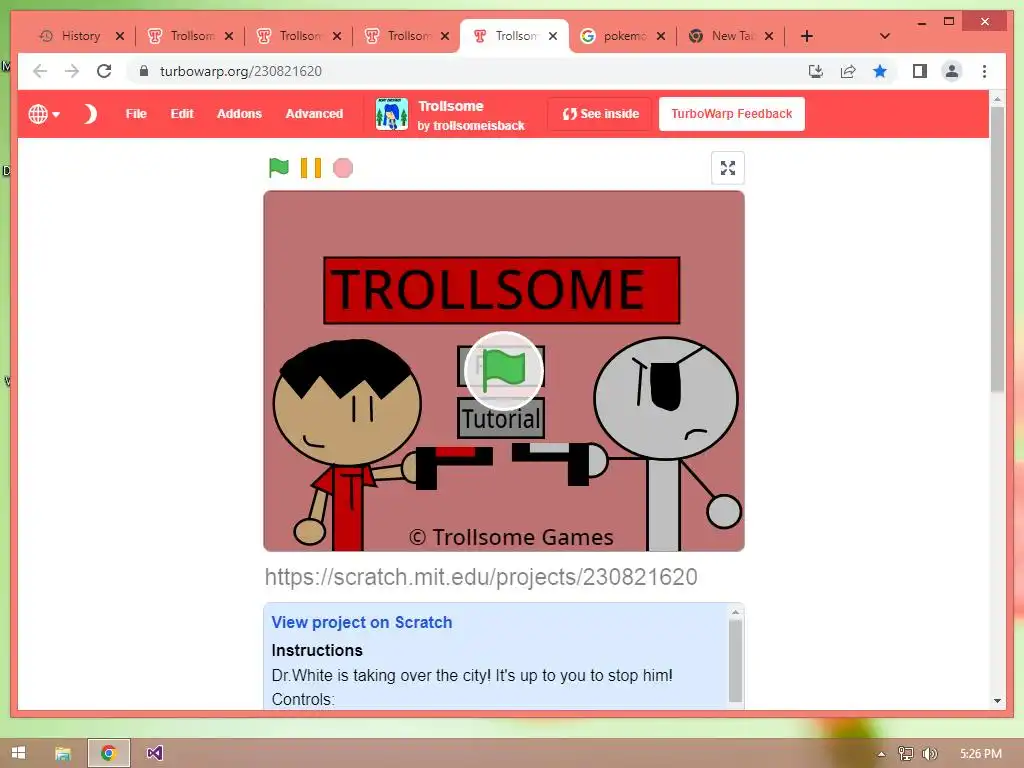This screenshot has width=1024, height=768.
Task: Close the History tab
Action: tap(120, 36)
